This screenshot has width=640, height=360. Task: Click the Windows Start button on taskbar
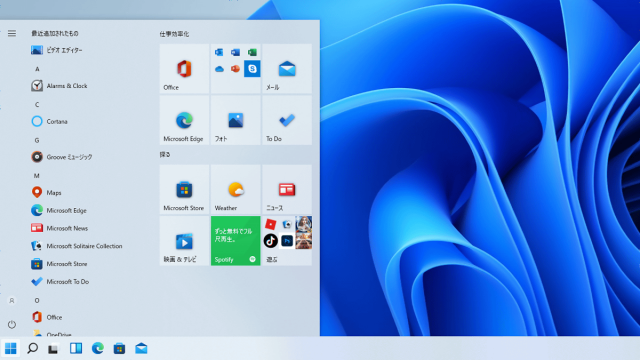tap(11, 348)
